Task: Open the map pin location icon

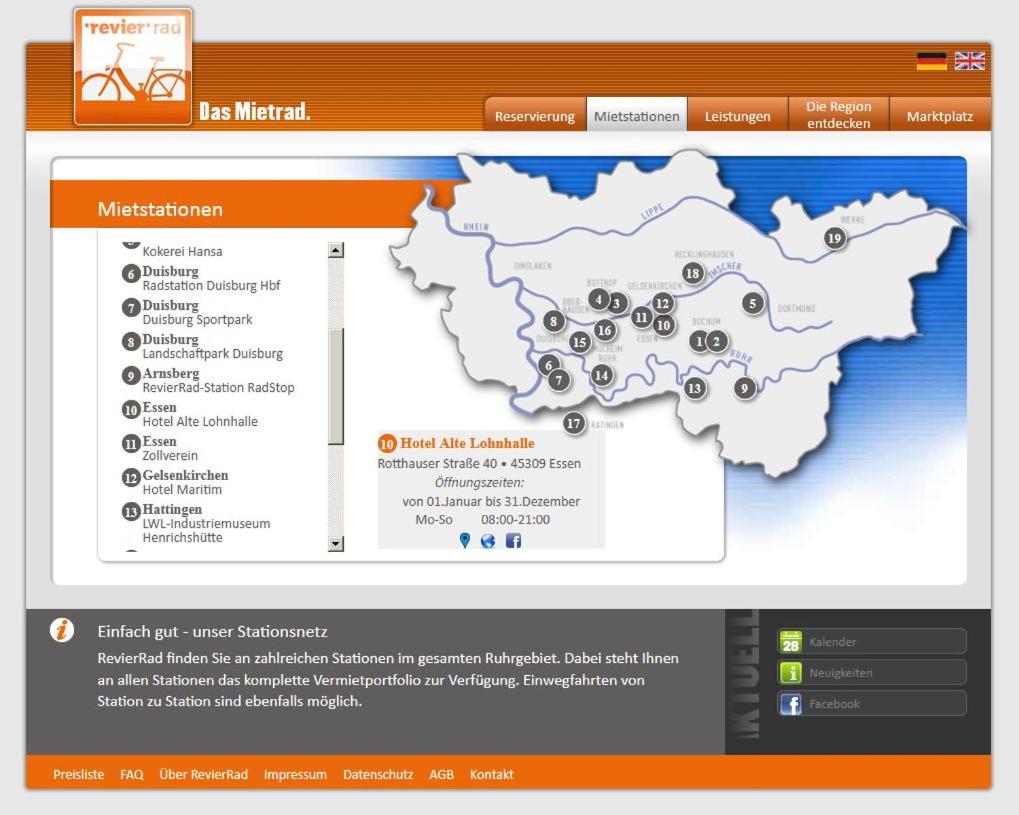Action: [464, 540]
